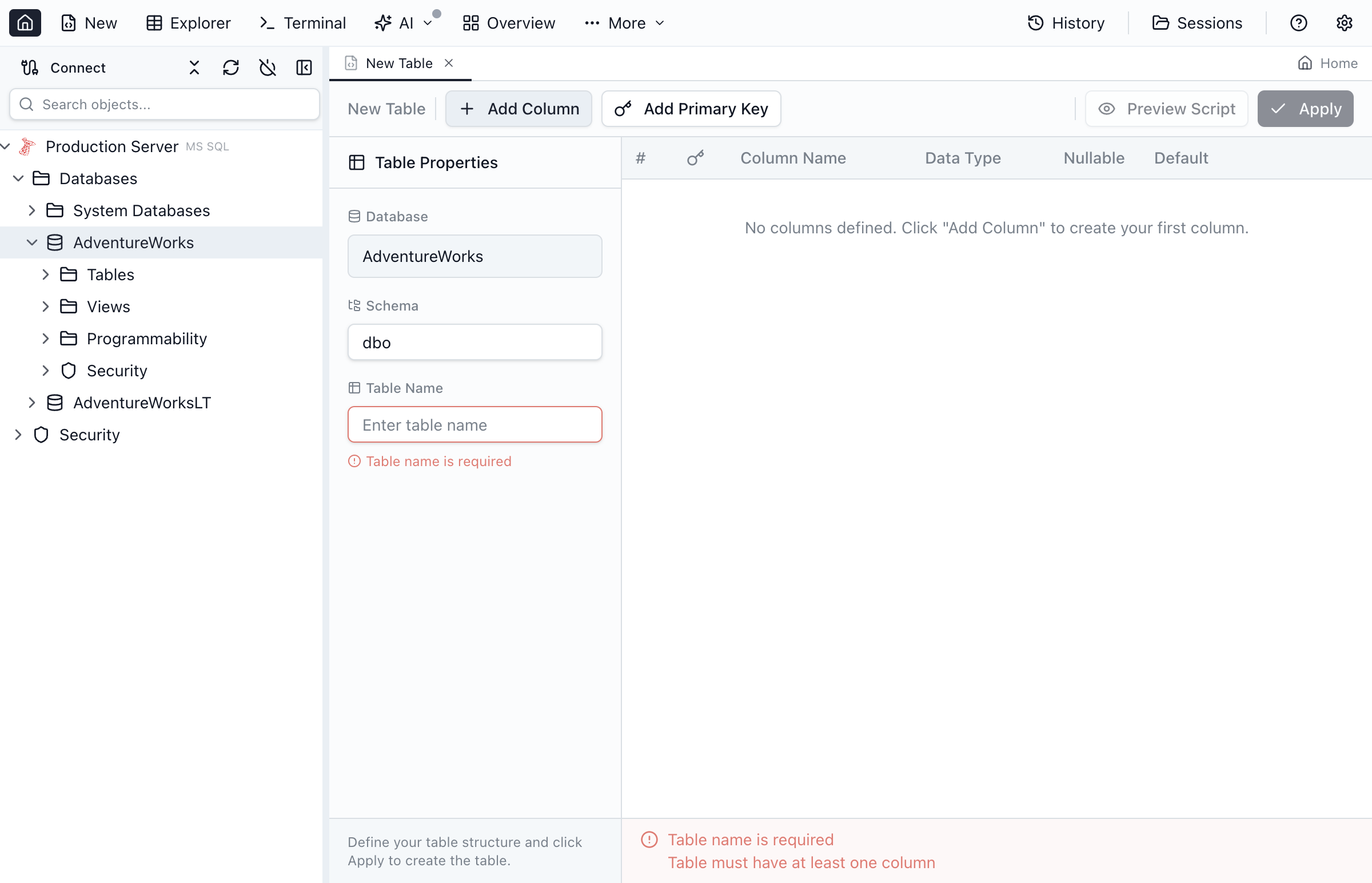
Task: Close the New Table tab
Action: point(449,63)
